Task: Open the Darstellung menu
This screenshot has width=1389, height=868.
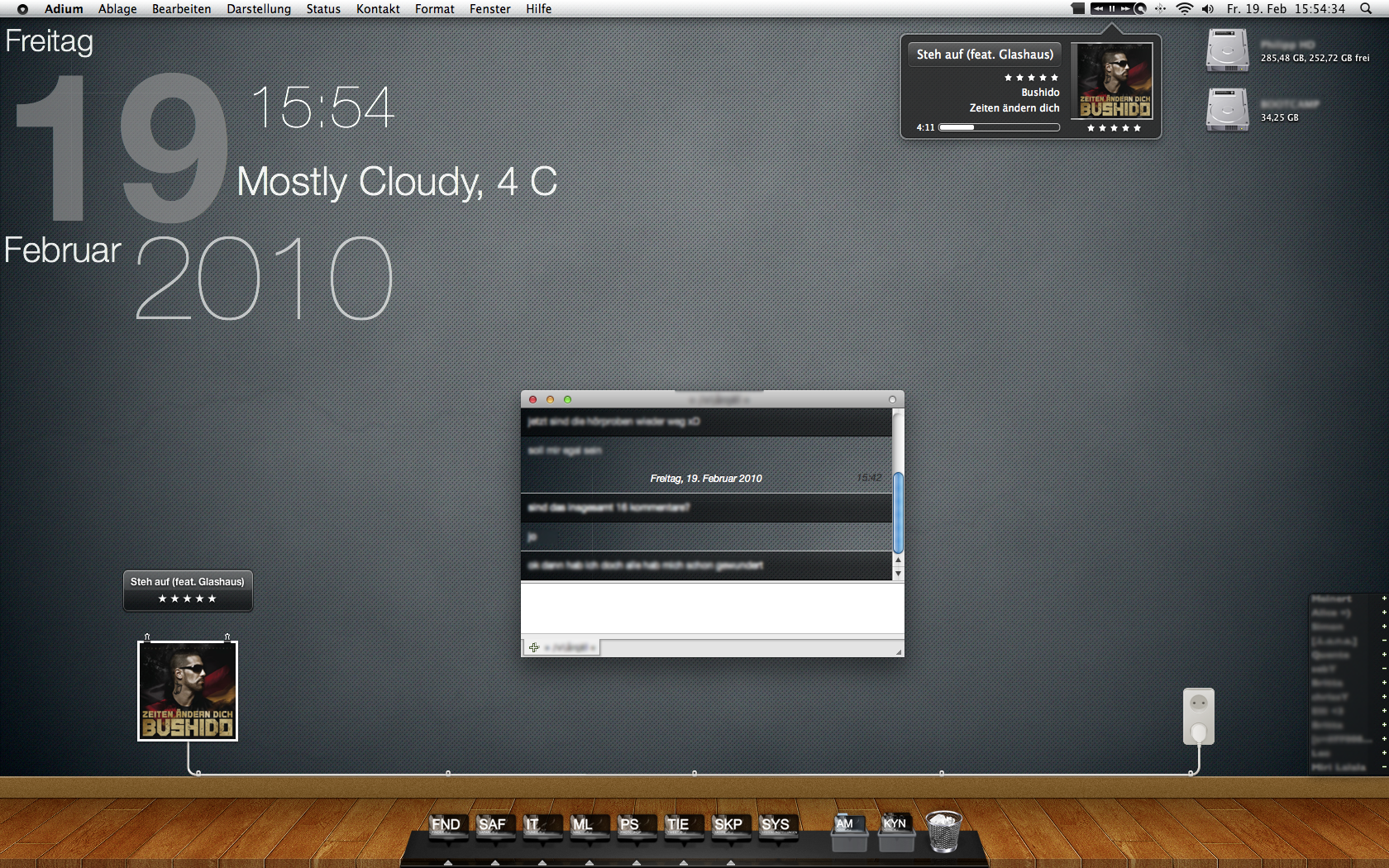Action: [x=259, y=9]
